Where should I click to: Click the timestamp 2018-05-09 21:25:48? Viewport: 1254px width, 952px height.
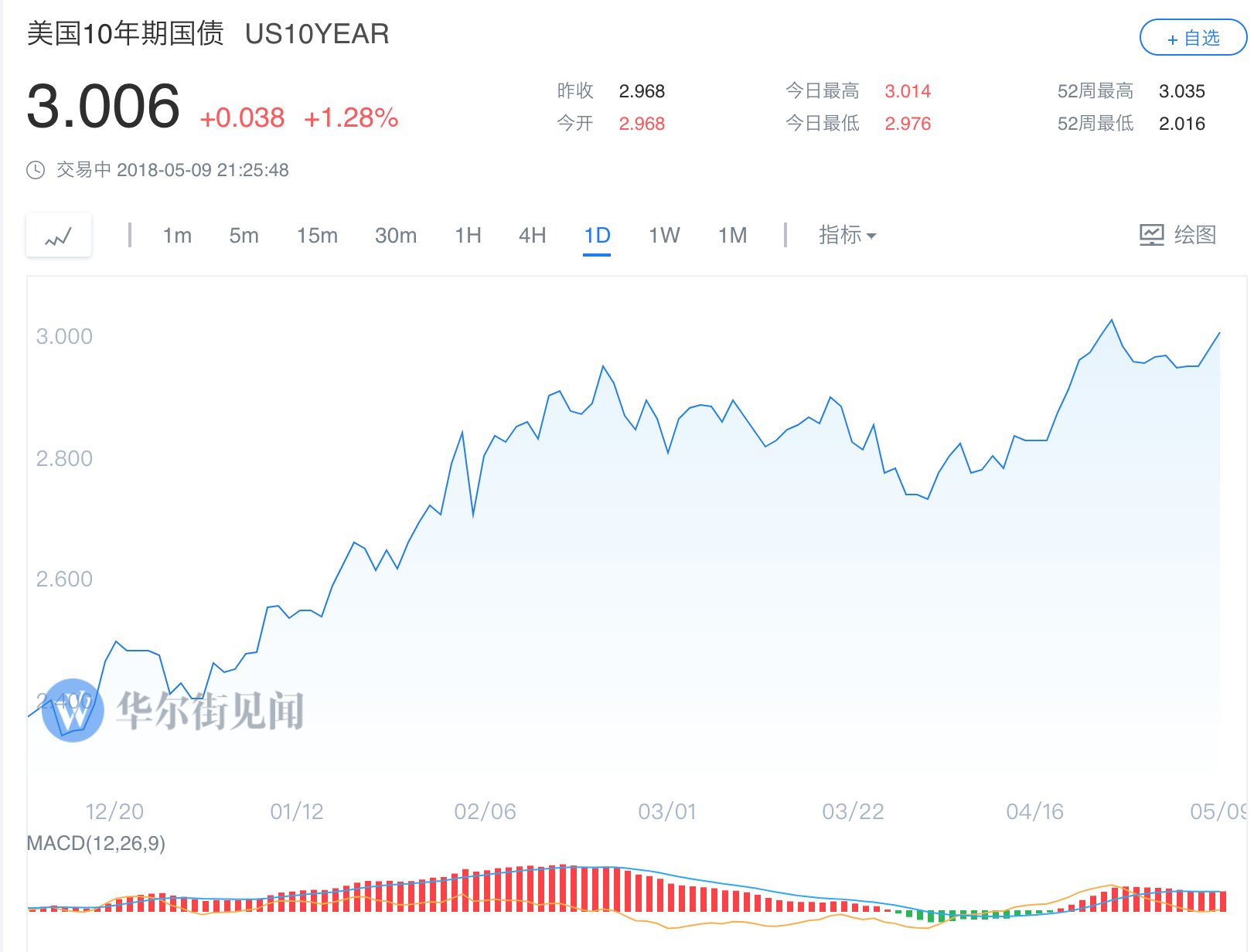click(203, 170)
